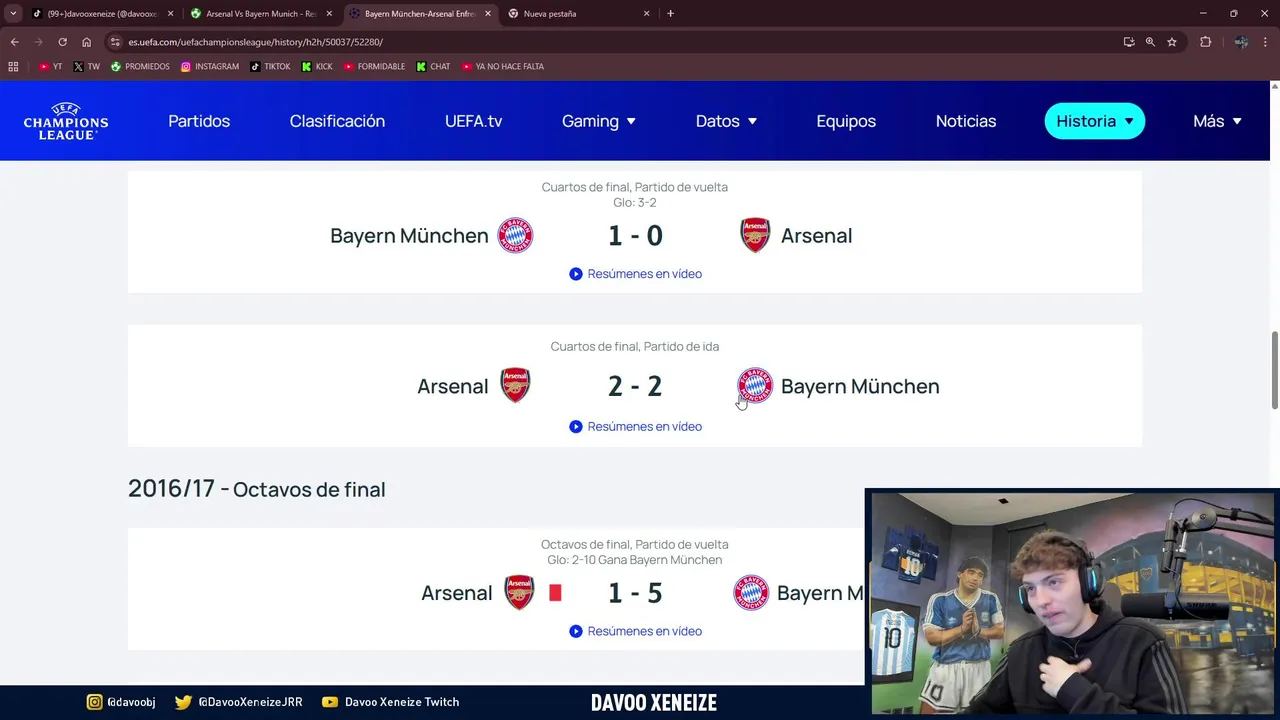The height and width of the screenshot is (720, 1280).
Task: Go to the Partidos section
Action: point(199,121)
